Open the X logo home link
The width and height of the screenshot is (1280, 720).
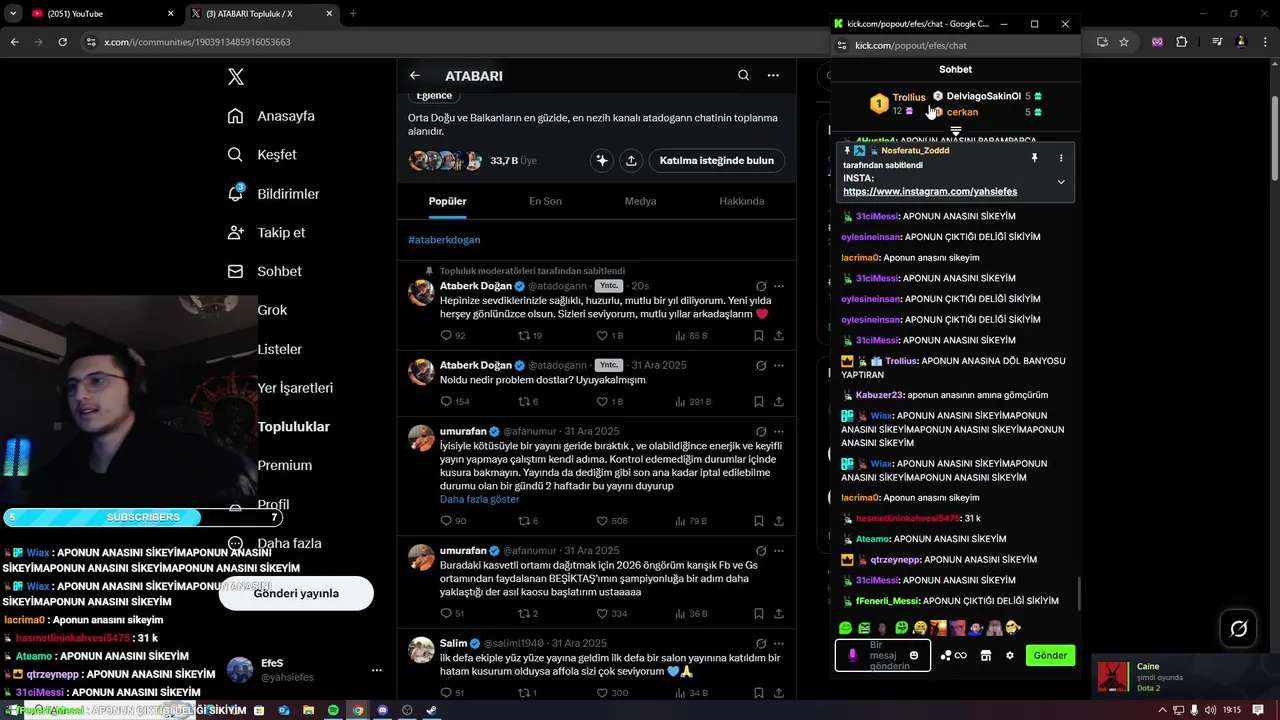tap(235, 77)
